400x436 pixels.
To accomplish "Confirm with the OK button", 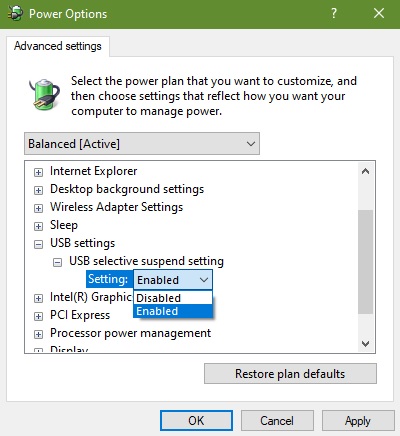I will pyautogui.click(x=196, y=421).
